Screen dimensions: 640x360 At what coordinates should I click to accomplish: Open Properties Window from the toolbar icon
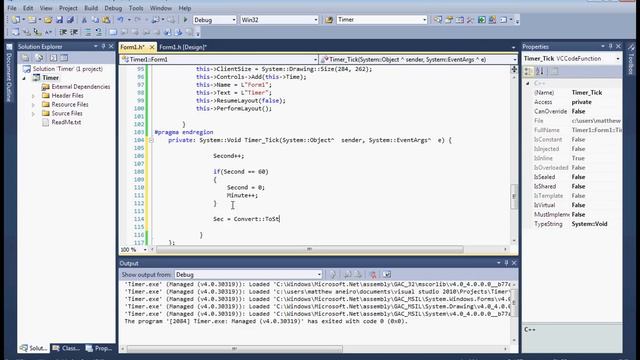(449, 20)
